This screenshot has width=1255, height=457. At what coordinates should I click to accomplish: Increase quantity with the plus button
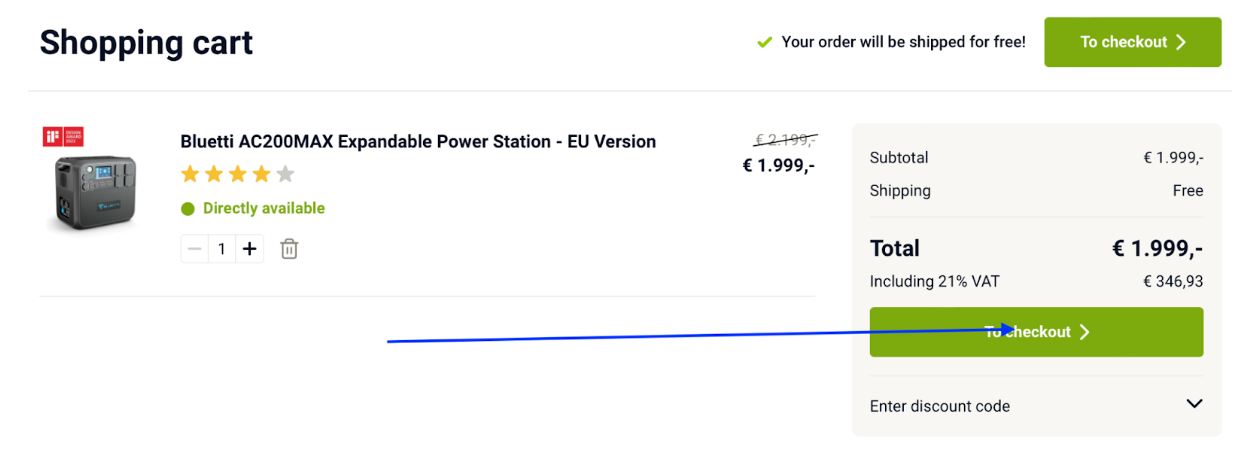pyautogui.click(x=250, y=249)
